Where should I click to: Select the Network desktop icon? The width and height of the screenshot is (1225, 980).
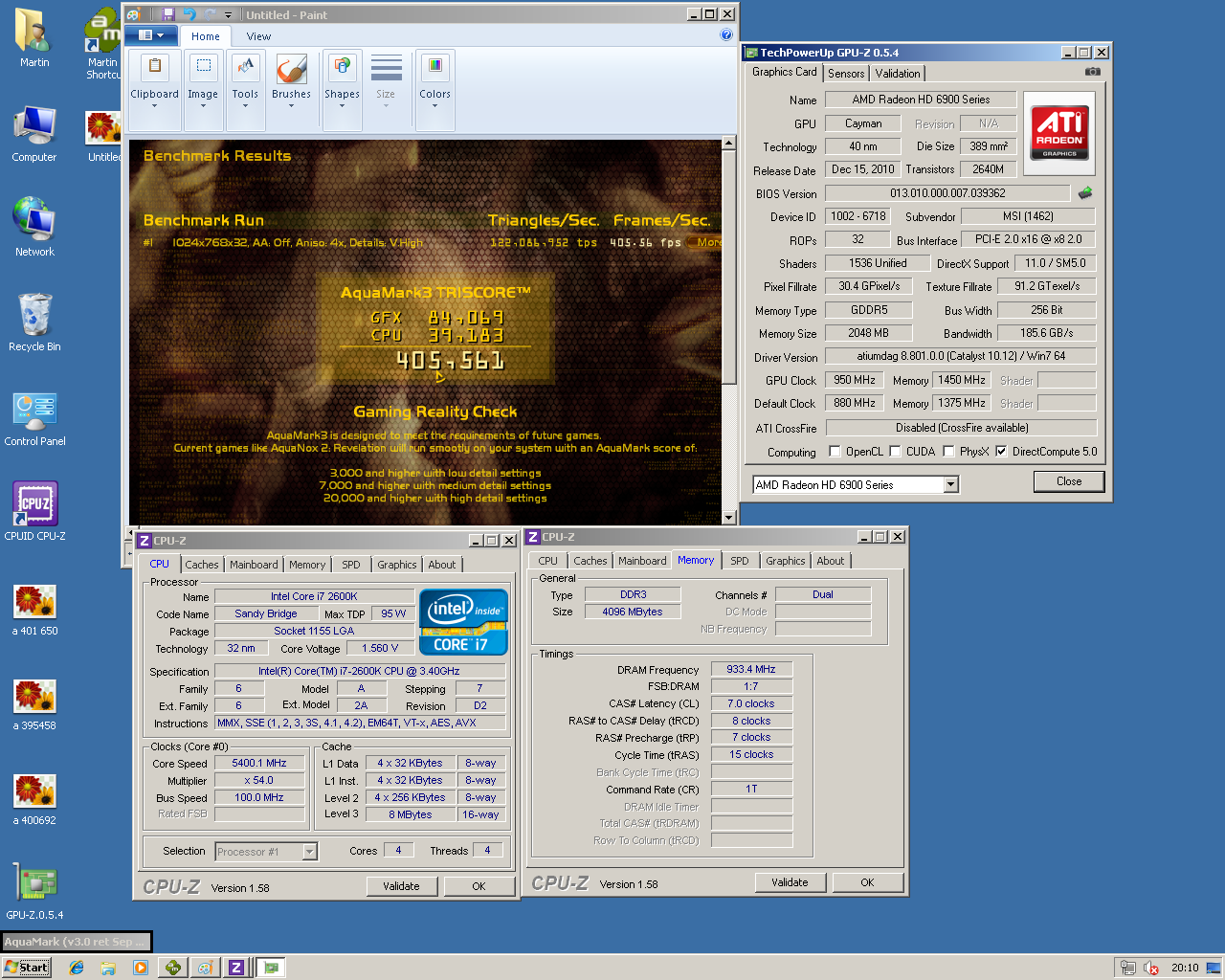tap(34, 227)
